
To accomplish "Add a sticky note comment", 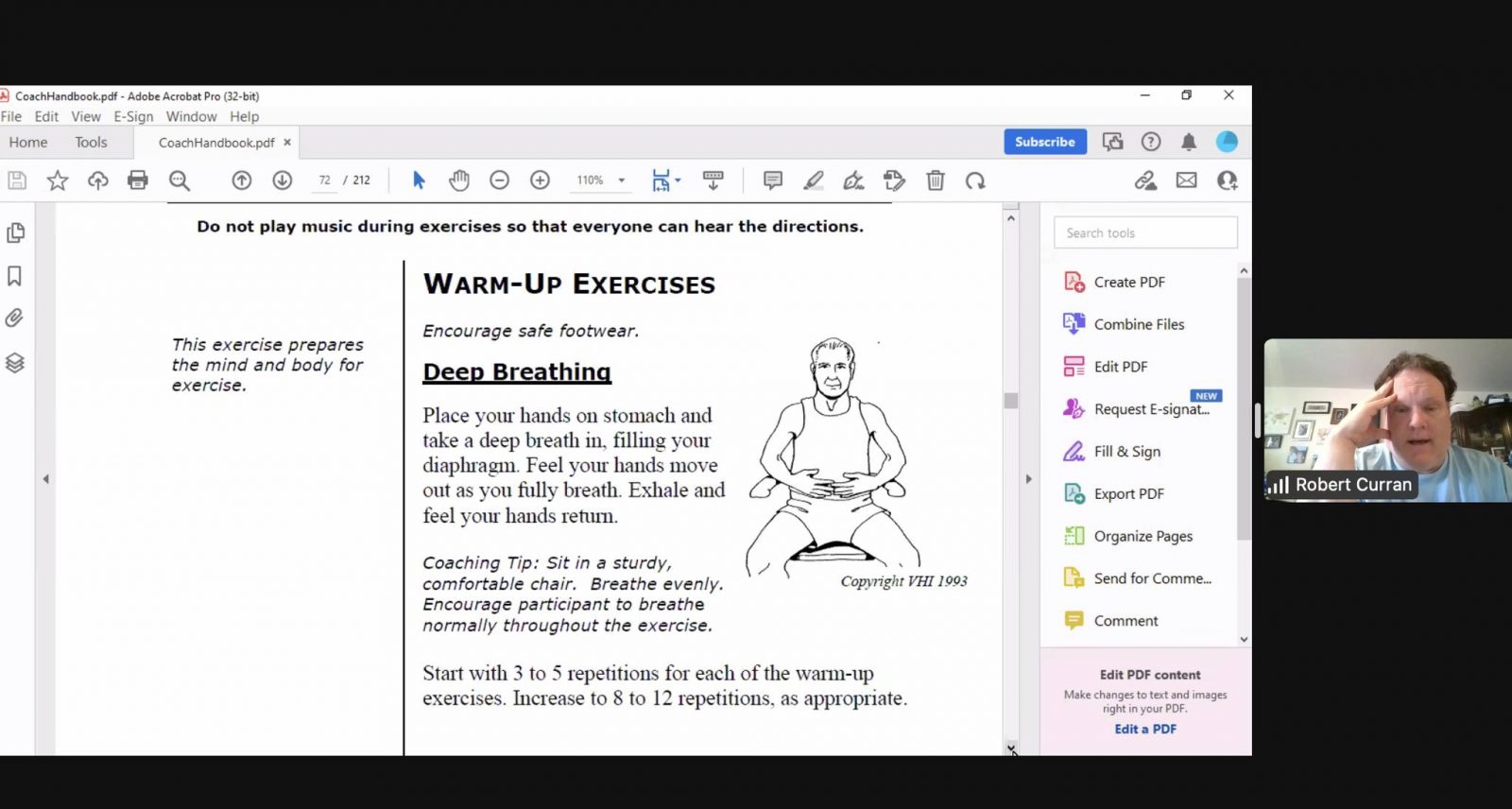I will (x=773, y=181).
